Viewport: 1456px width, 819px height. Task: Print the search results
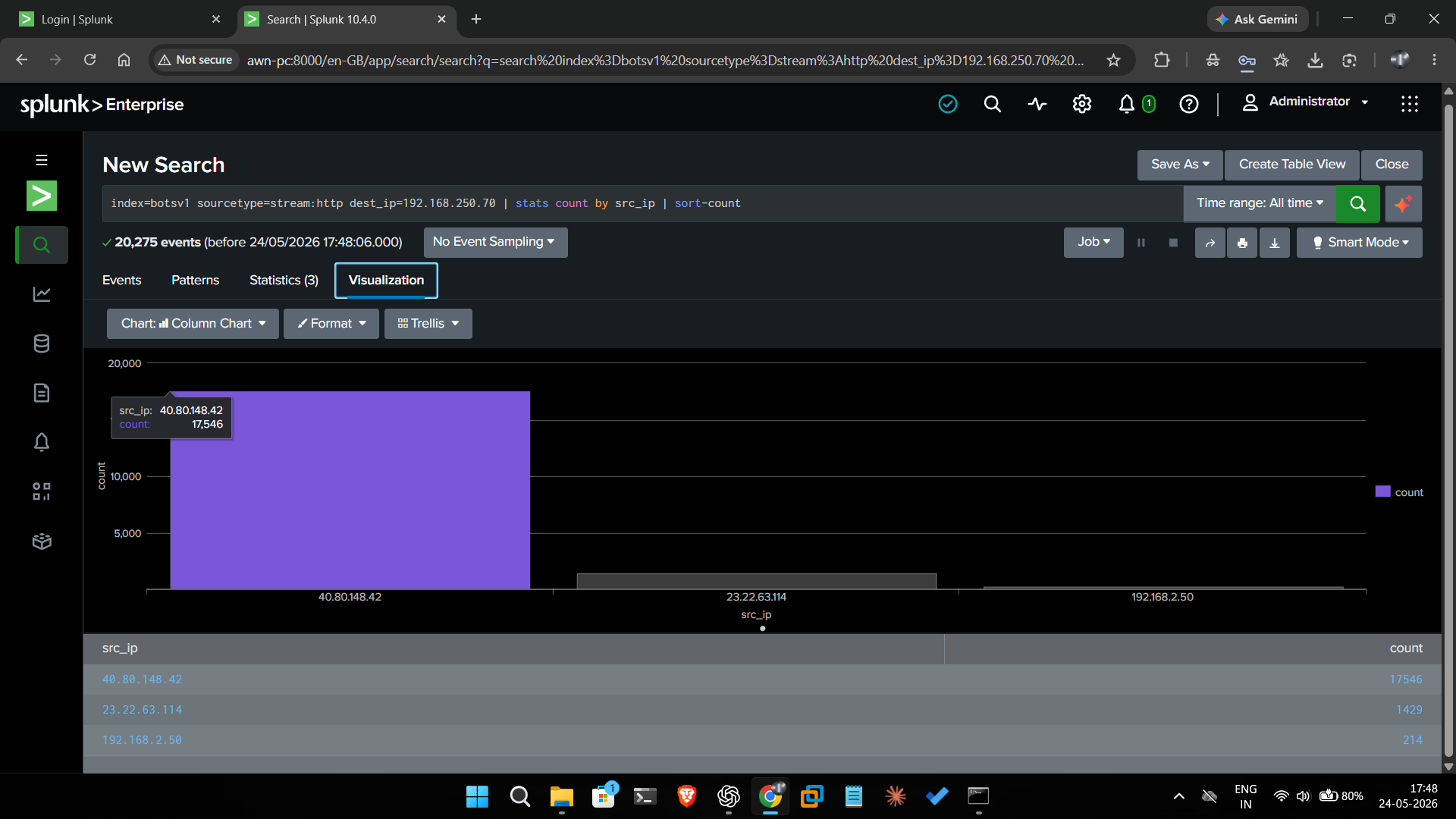pos(1242,243)
